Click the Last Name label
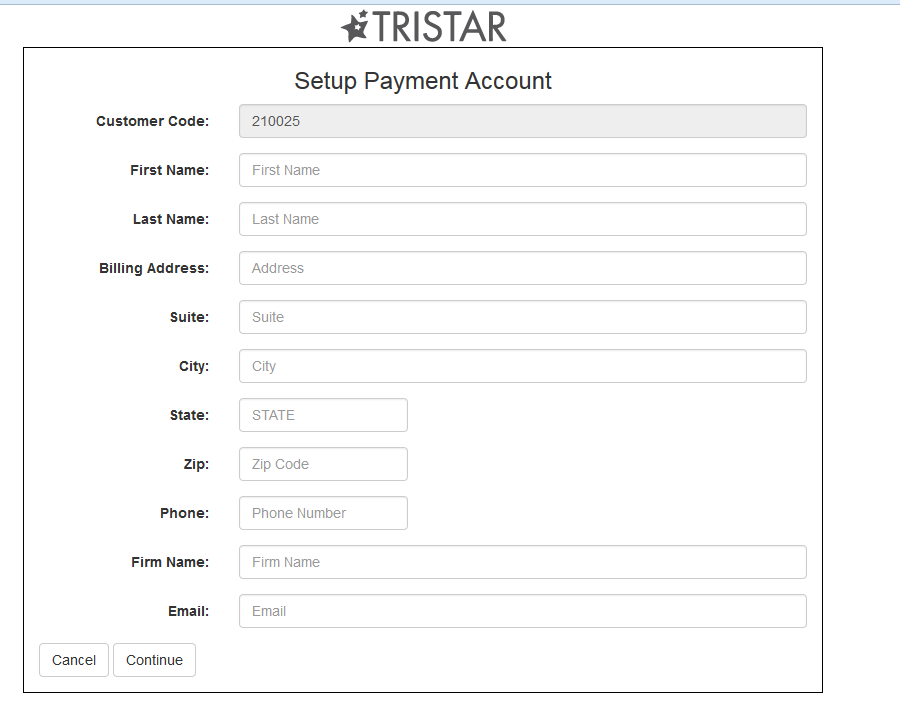Screen dimensions: 900x717 coord(171,219)
